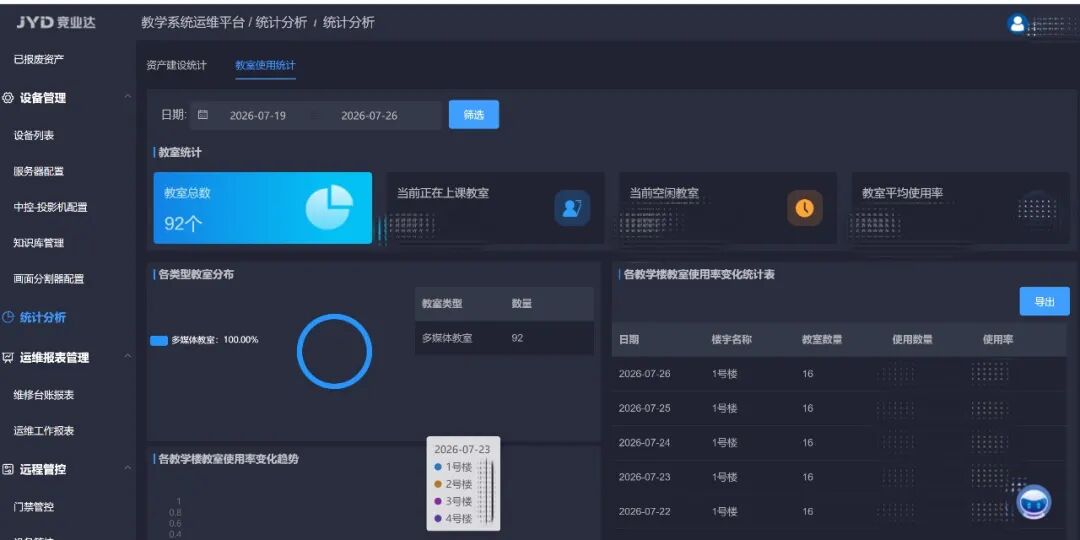Screen dimensions: 1080x540
Task: Click the 2026-07-25 table row date
Action: point(645,408)
